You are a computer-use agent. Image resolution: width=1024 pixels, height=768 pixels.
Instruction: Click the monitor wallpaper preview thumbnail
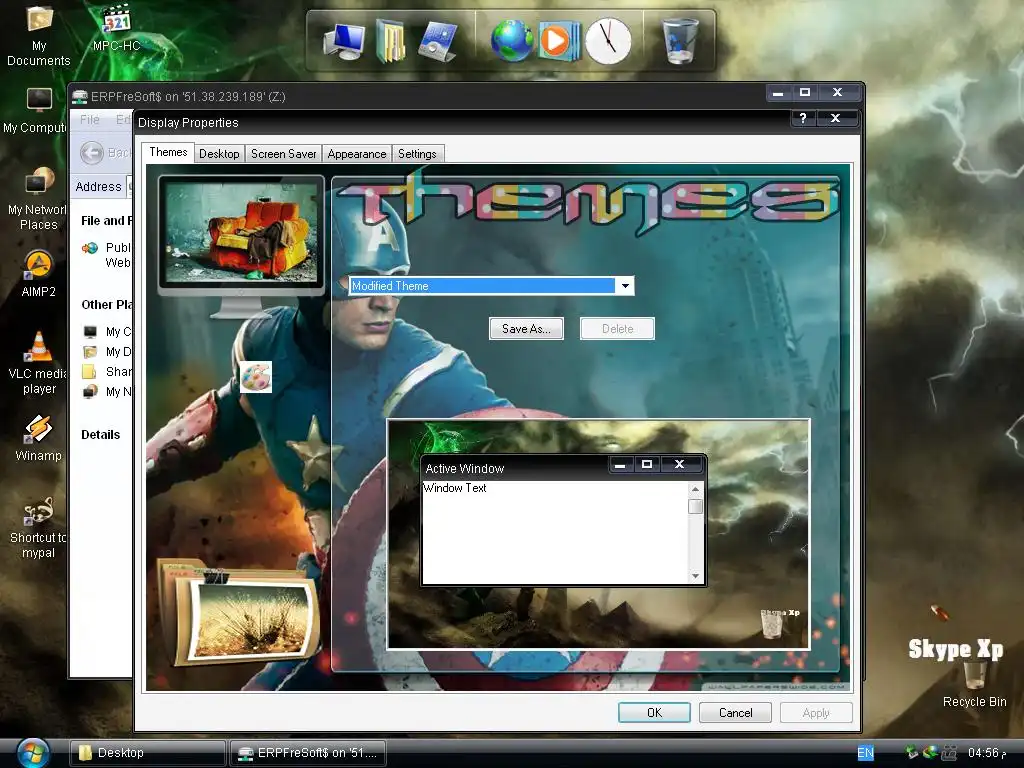pos(242,233)
